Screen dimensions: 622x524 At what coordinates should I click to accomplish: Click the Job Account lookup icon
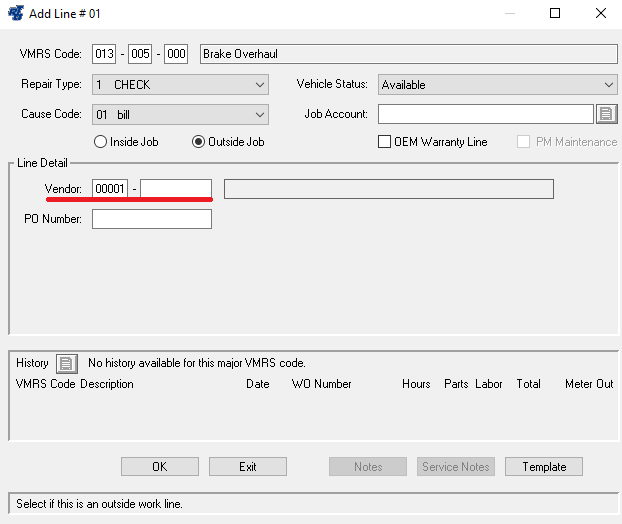(x=606, y=114)
